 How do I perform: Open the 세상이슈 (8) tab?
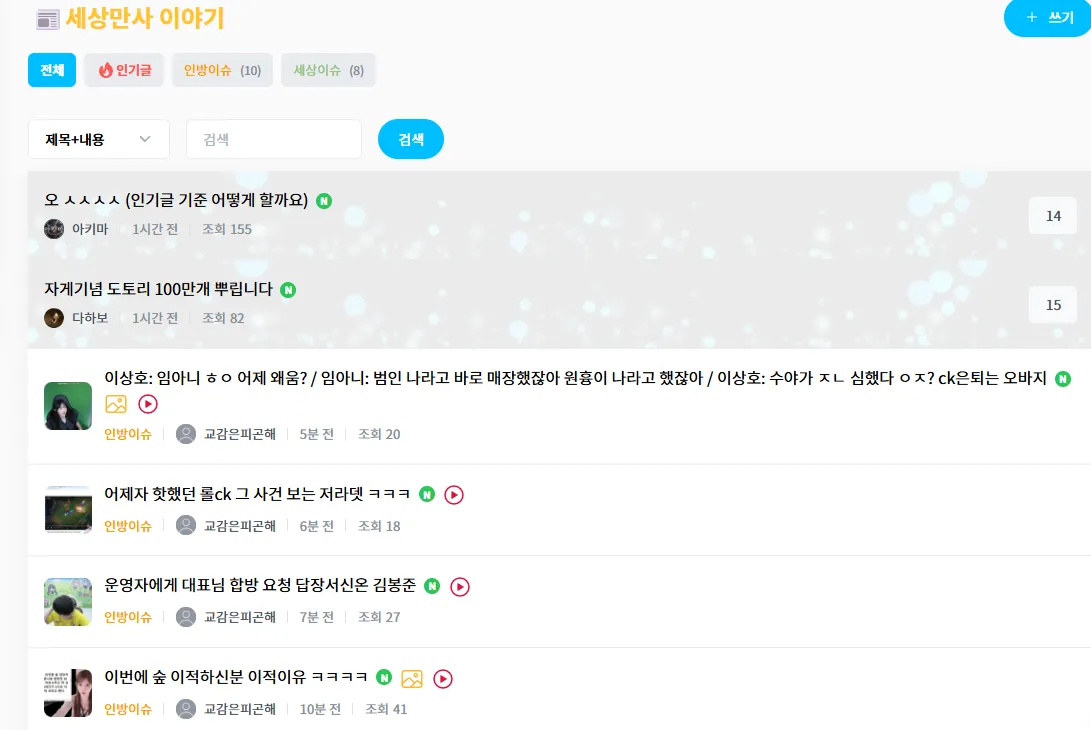(328, 70)
